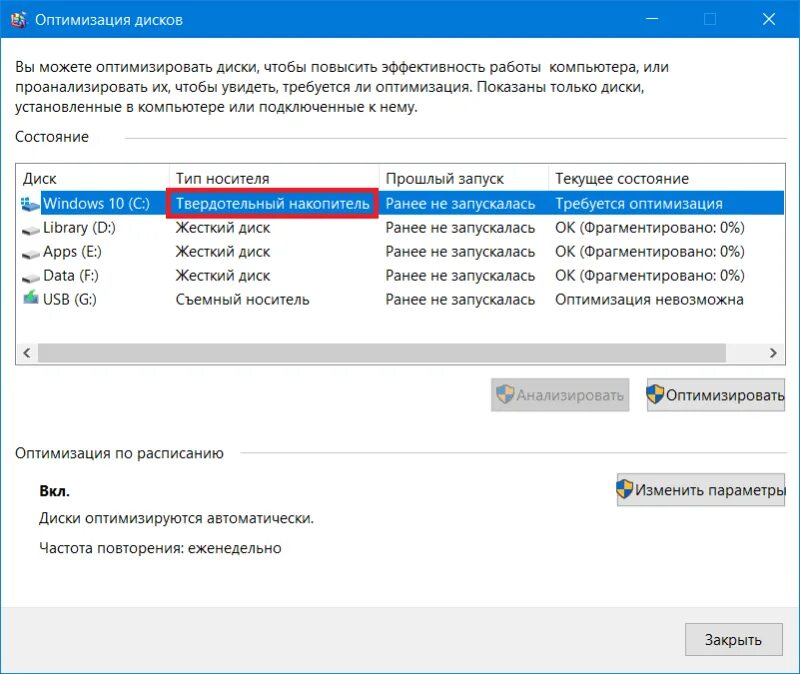The height and width of the screenshot is (674, 800).
Task: Click the Library (D:) drive icon
Action: (31, 230)
